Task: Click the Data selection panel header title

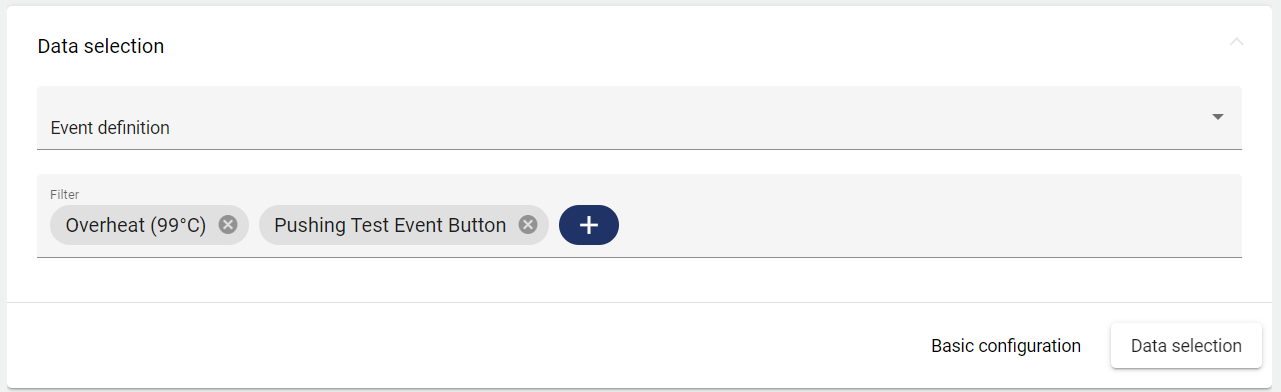Action: pos(101,46)
